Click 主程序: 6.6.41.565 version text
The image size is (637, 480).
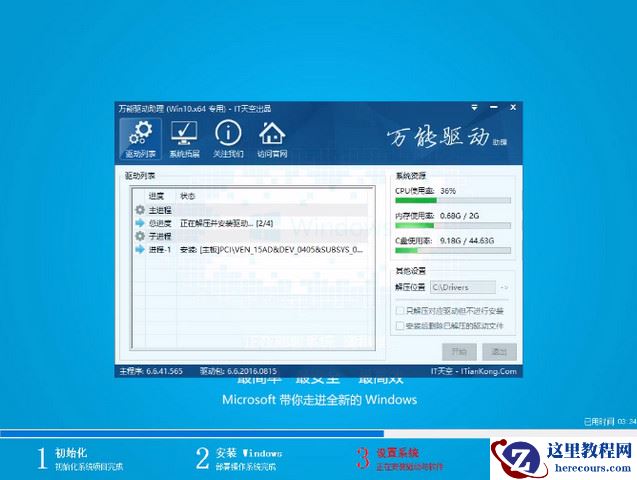pos(151,371)
